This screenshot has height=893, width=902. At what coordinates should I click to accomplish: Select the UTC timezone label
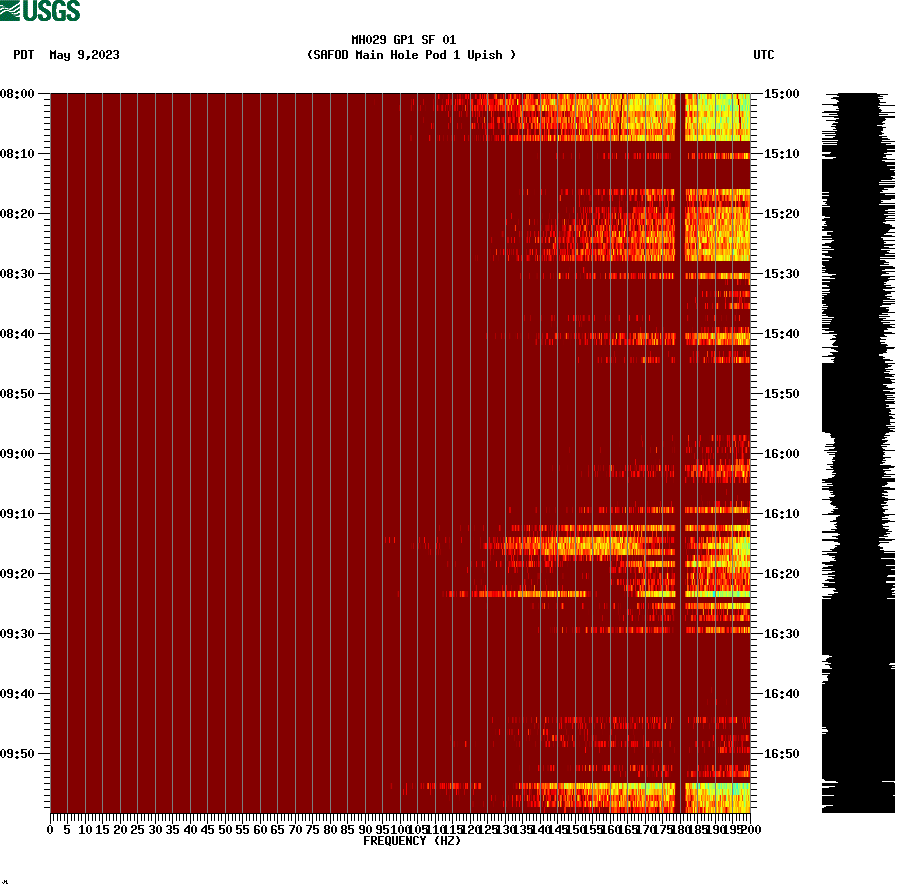(765, 56)
